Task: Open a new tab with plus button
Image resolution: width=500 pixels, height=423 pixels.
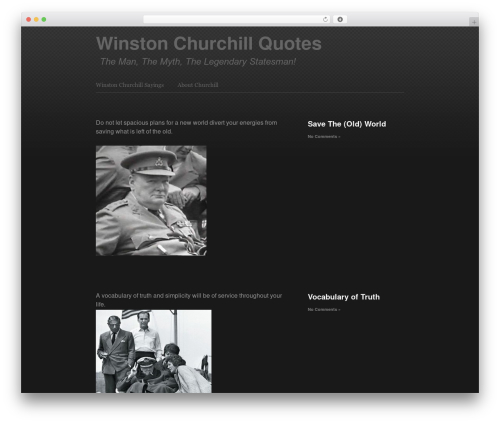Action: tap(474, 22)
